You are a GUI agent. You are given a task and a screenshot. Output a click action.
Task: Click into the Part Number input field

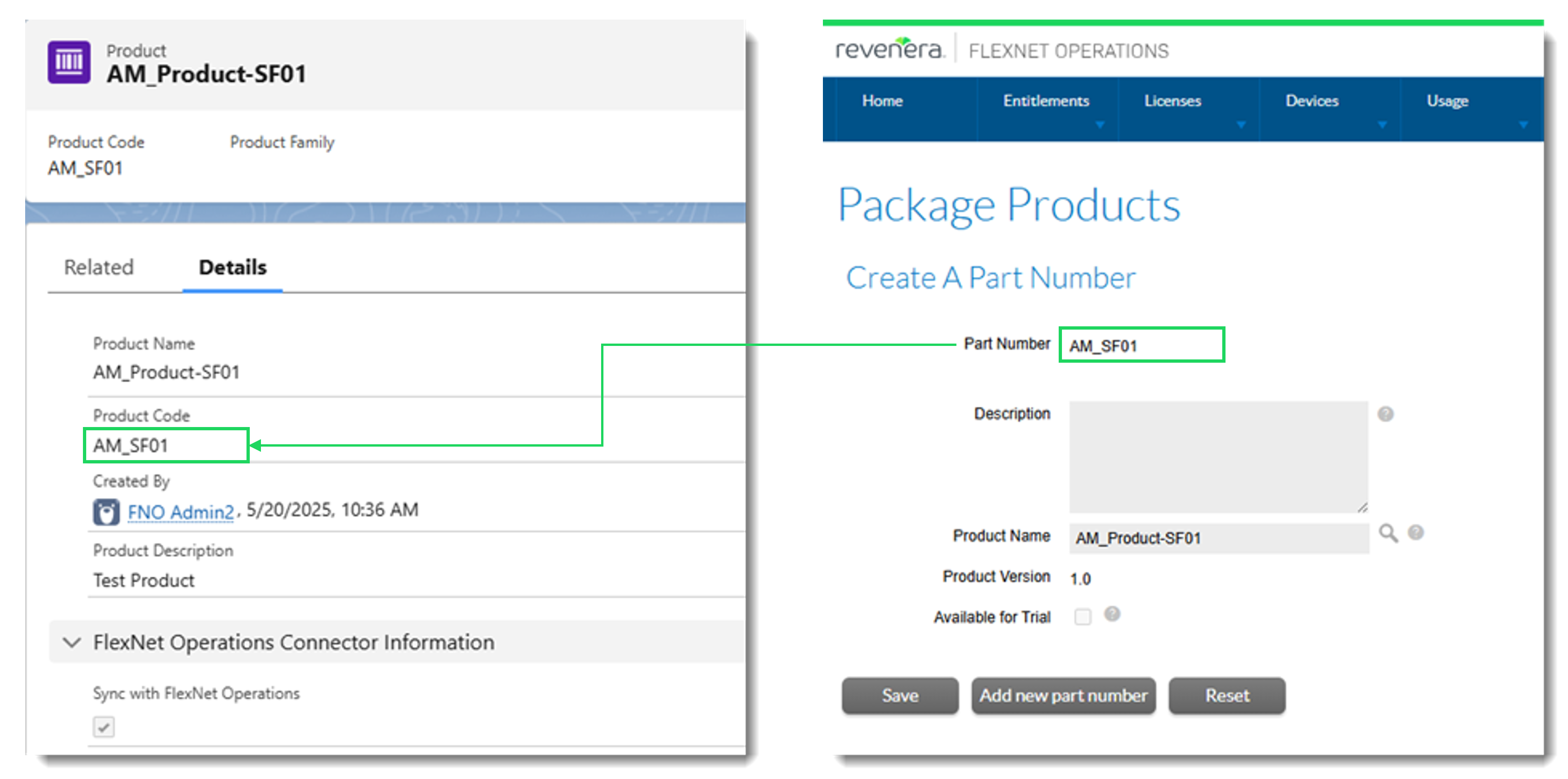1142,345
